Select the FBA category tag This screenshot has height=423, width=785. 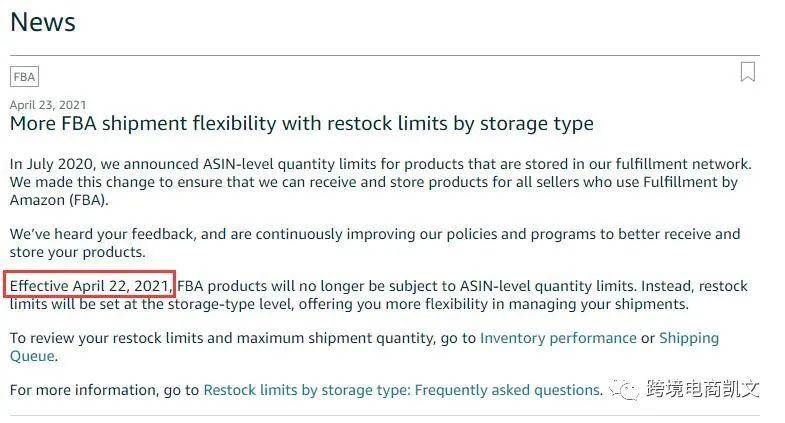(24, 77)
